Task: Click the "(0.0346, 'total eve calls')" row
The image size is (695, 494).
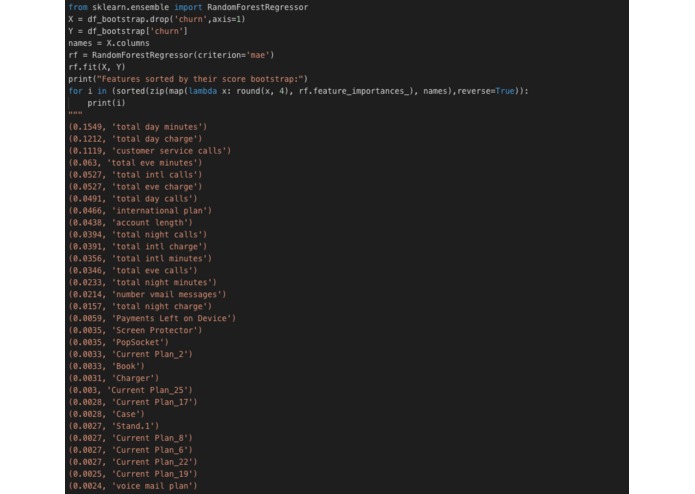Action: (133, 270)
